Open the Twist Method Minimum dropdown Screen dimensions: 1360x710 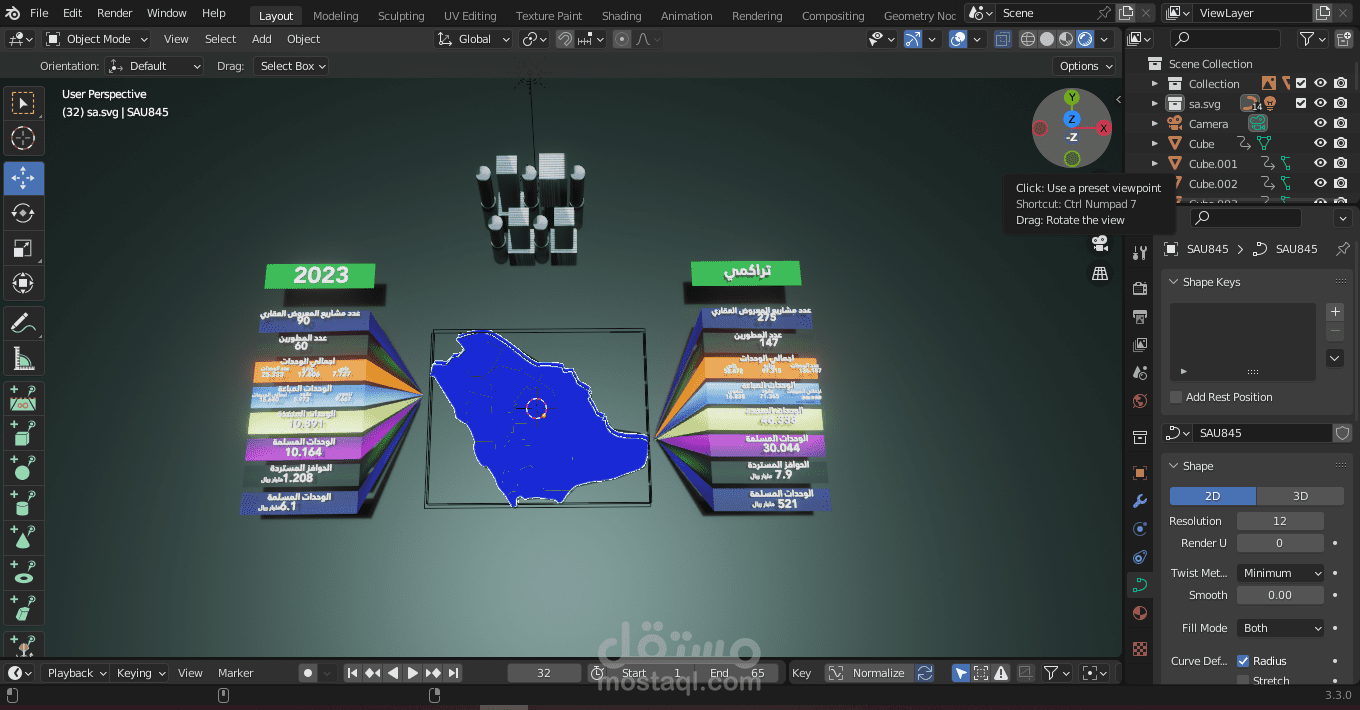click(1280, 572)
